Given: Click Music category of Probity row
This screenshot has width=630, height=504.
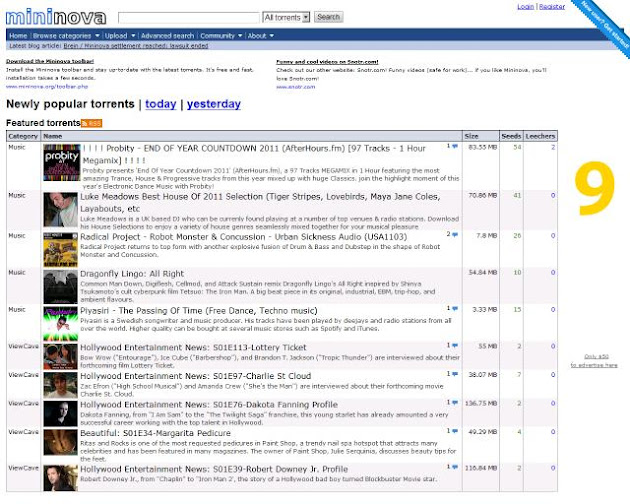Looking at the screenshot, I should point(17,148).
